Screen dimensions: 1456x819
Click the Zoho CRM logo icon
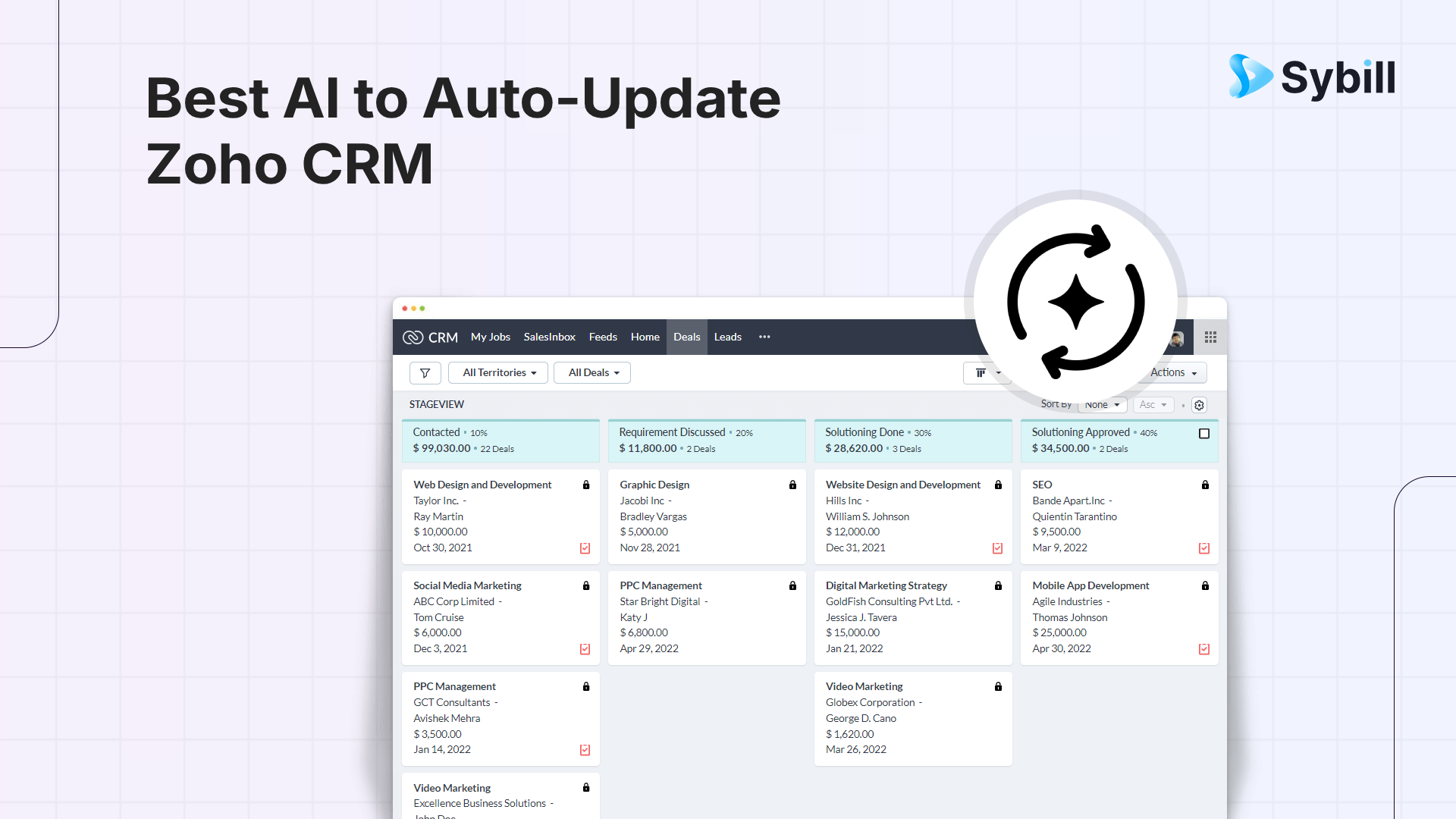(413, 337)
